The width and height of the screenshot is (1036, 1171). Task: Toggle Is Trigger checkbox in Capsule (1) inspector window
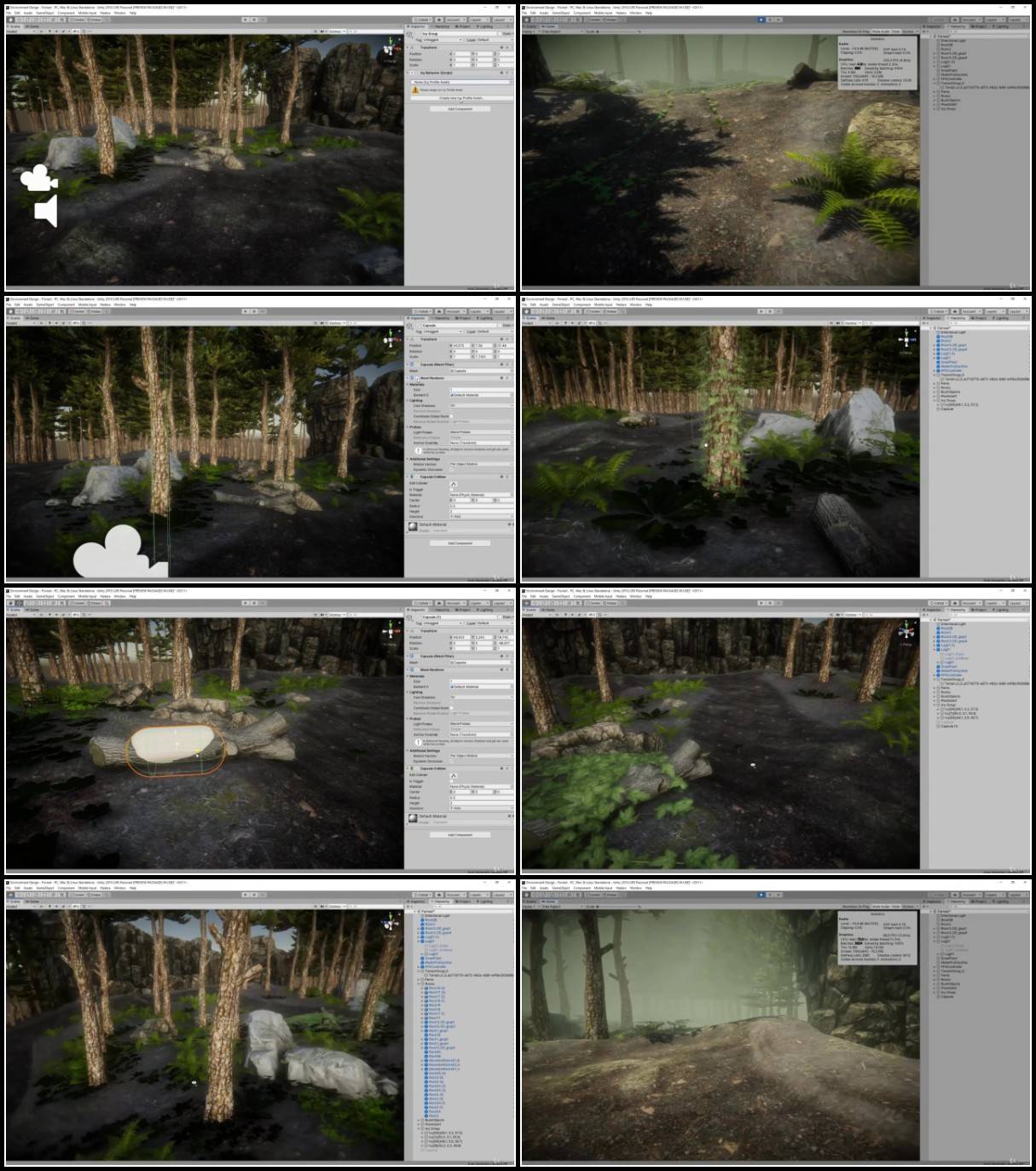point(452,781)
